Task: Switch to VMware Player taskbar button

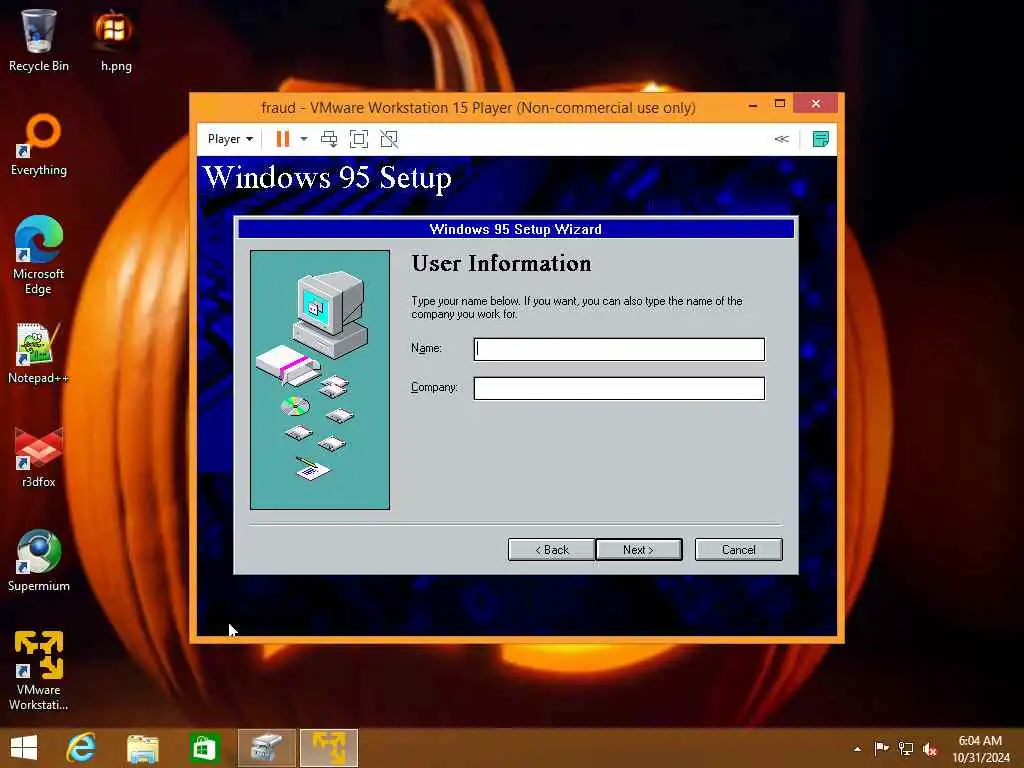Action: coord(328,748)
